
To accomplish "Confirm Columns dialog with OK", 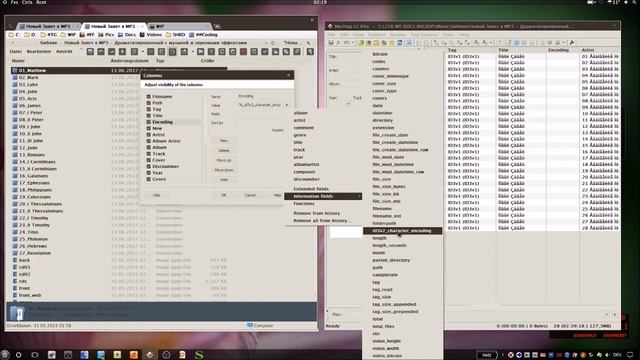I will [224, 196].
